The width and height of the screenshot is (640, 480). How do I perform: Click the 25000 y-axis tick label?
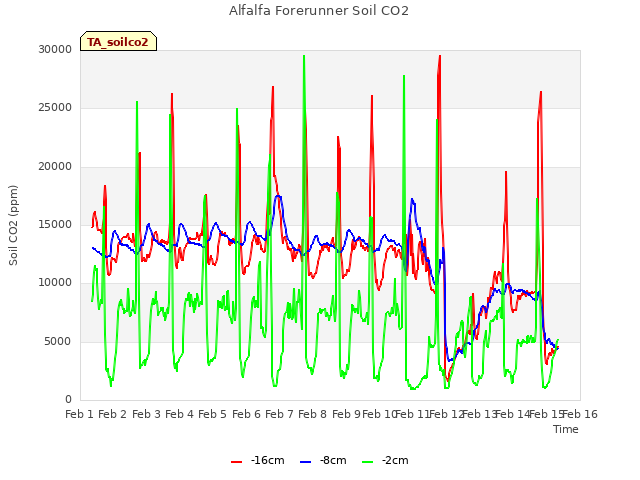[x=55, y=108]
